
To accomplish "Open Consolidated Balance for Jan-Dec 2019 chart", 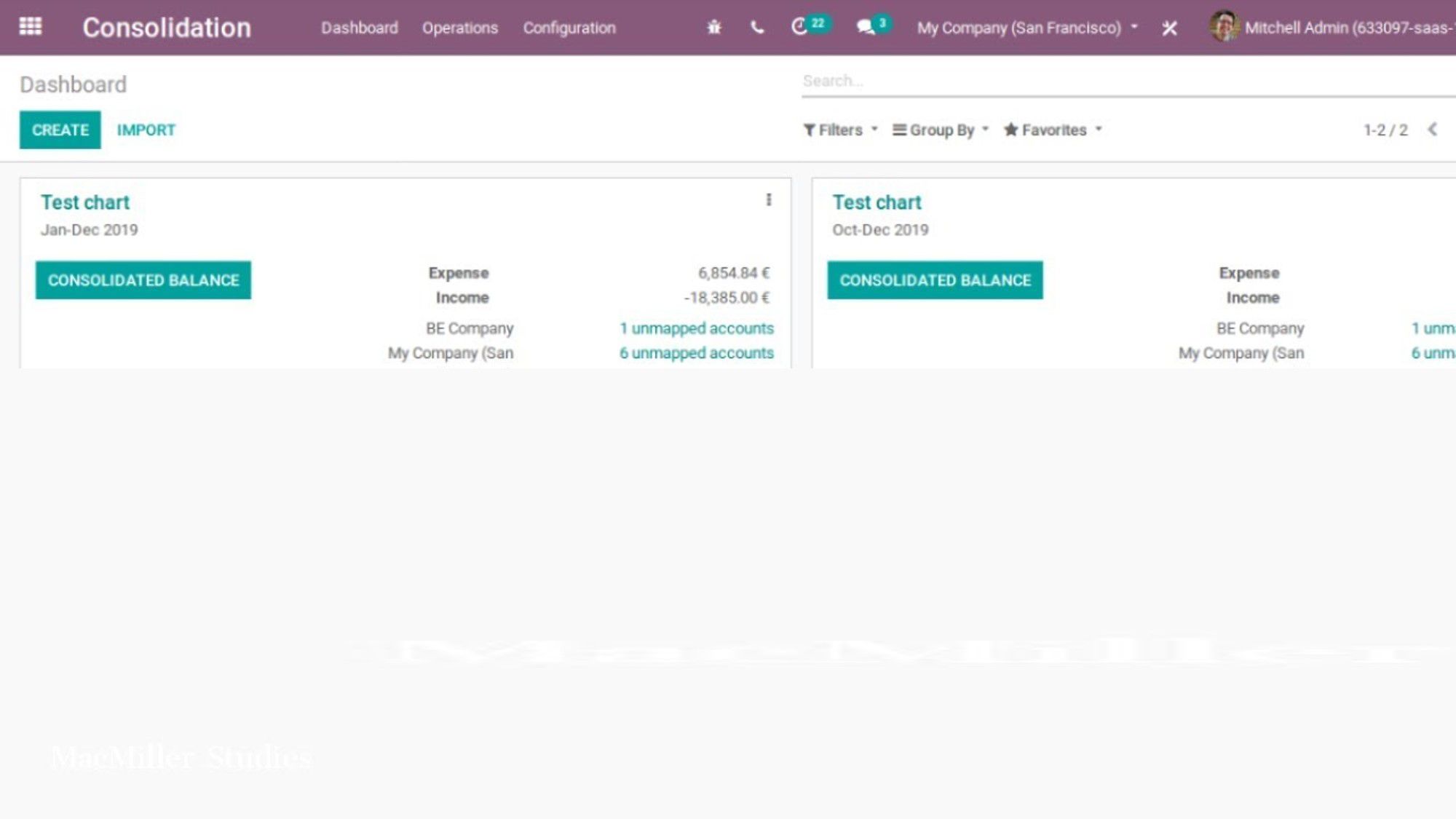I will [x=143, y=280].
